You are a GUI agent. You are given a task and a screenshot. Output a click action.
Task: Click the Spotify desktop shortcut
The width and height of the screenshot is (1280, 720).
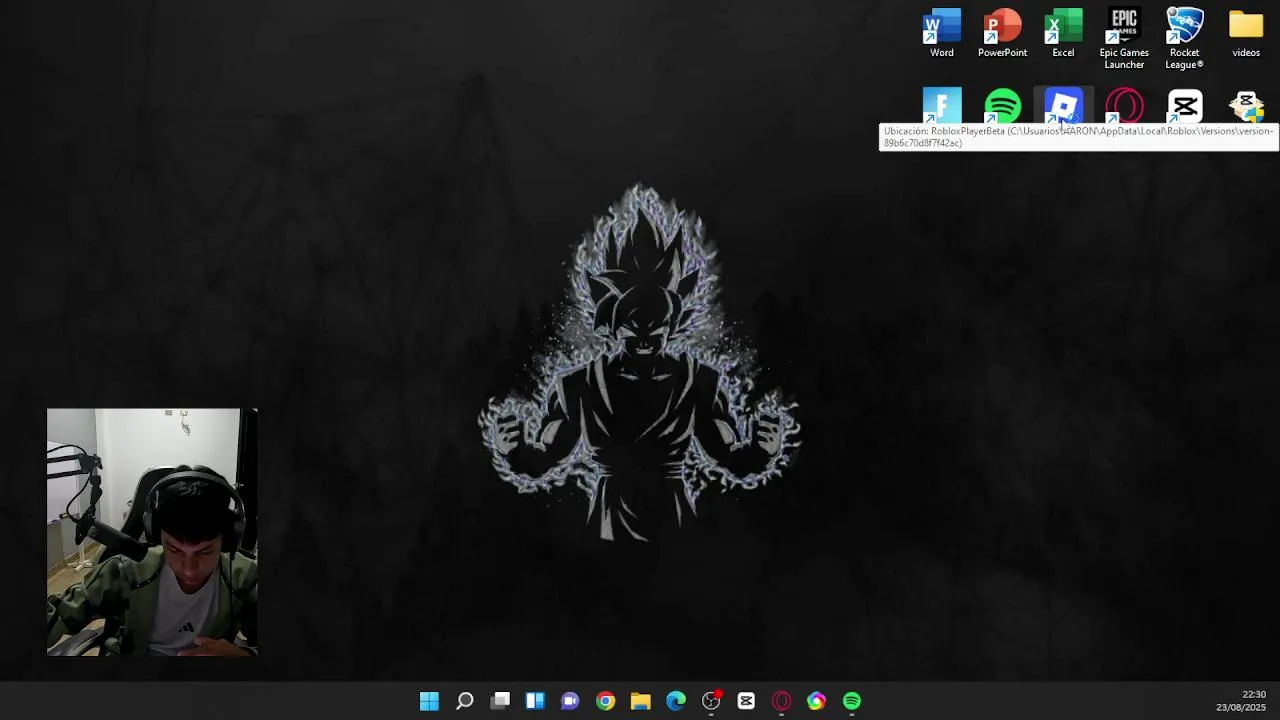(1002, 106)
